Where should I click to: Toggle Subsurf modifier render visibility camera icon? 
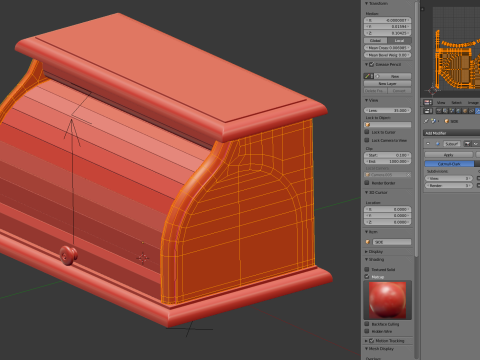pos(467,144)
